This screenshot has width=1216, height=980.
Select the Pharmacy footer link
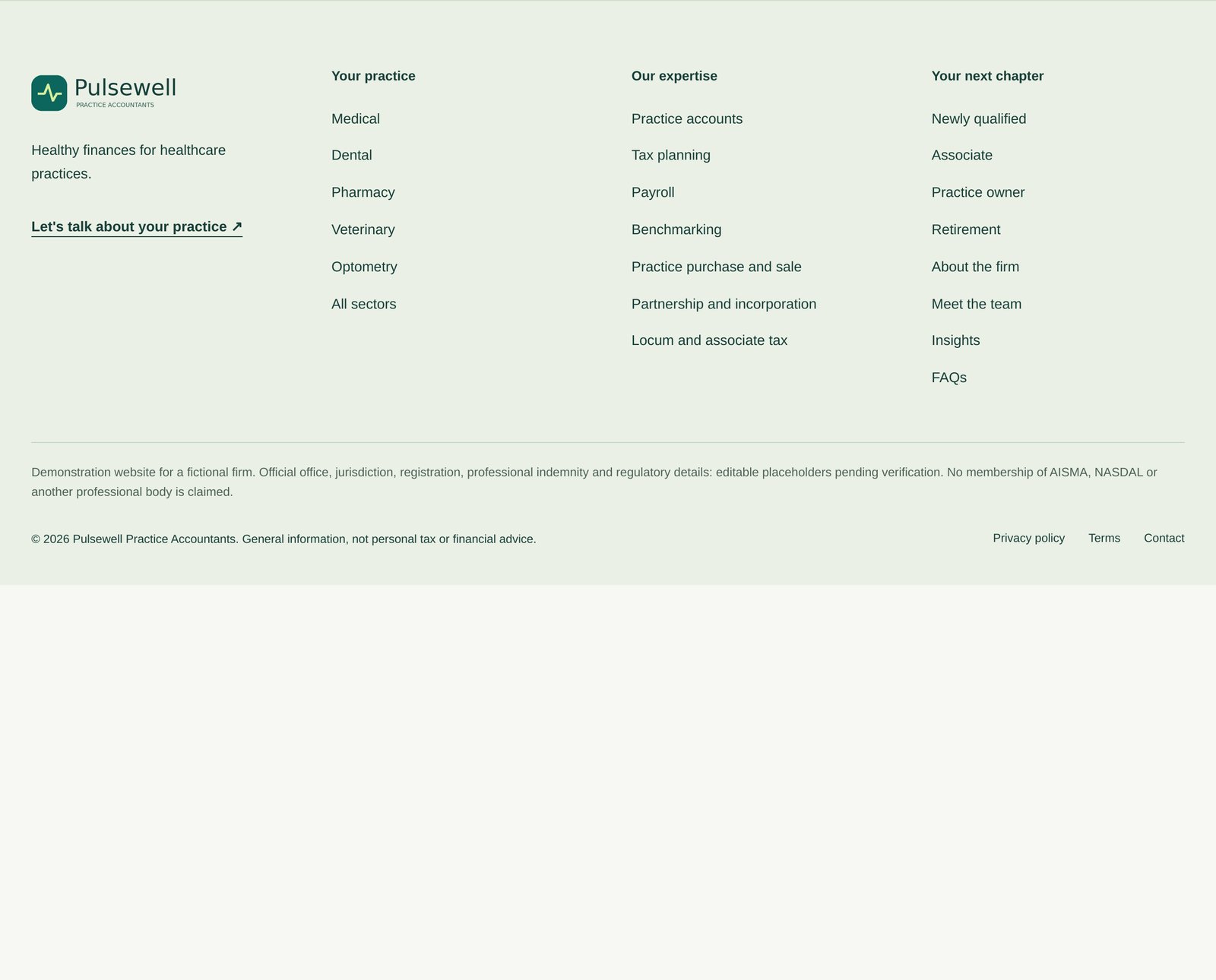pos(363,192)
